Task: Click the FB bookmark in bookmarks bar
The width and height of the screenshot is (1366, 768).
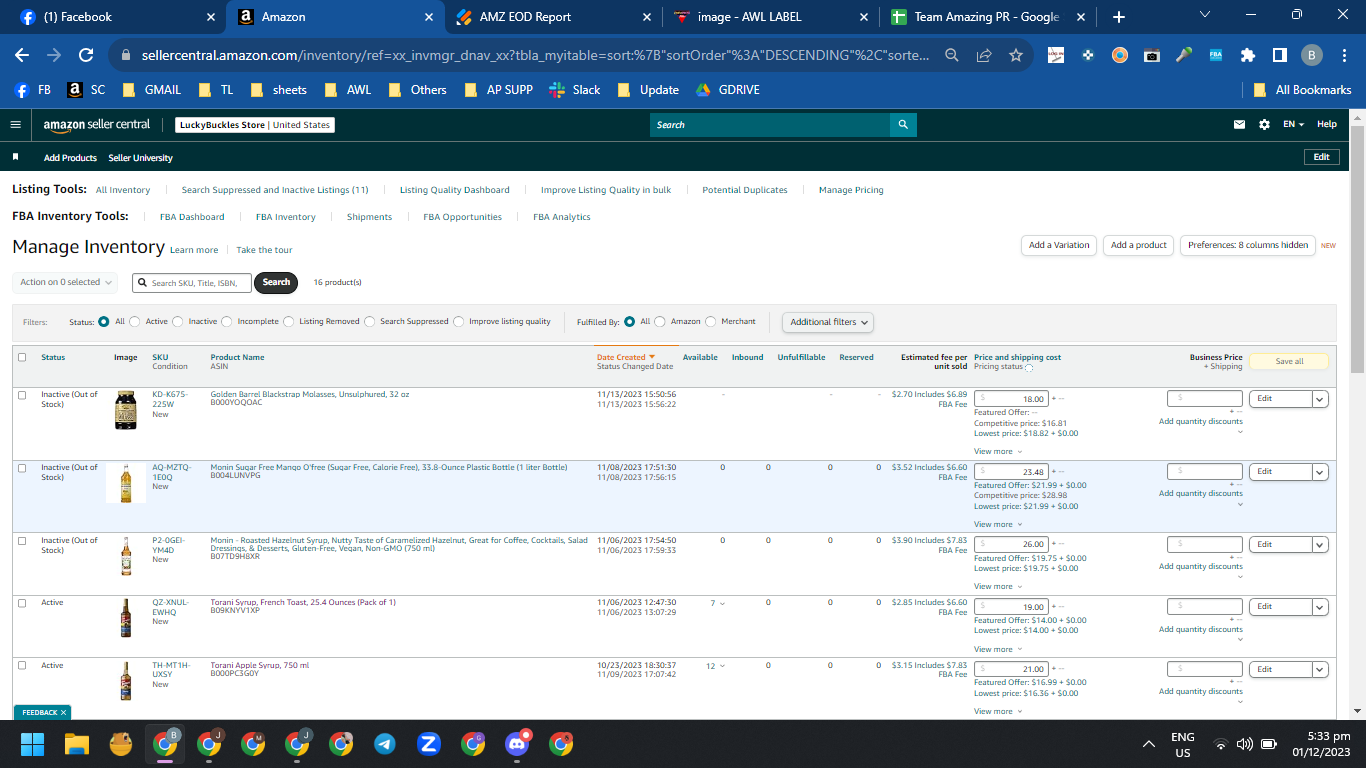Action: (33, 89)
